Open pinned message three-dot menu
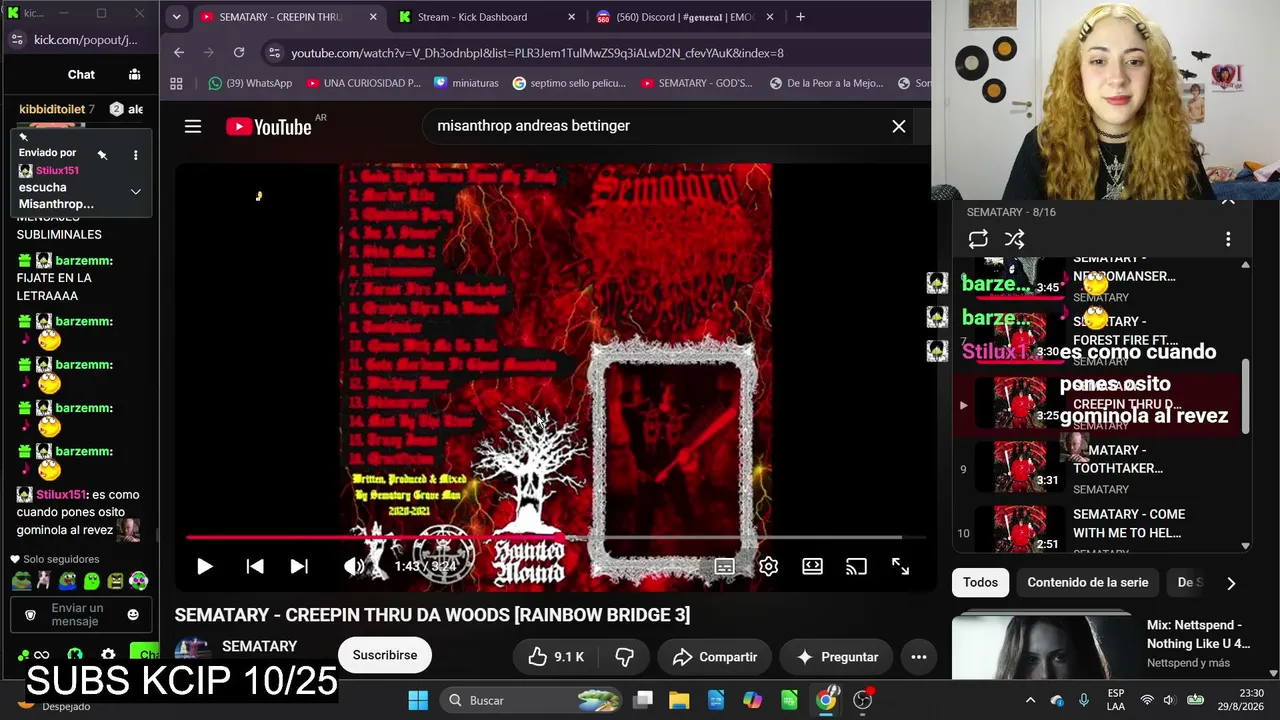The width and height of the screenshot is (1280, 720). coord(136,155)
